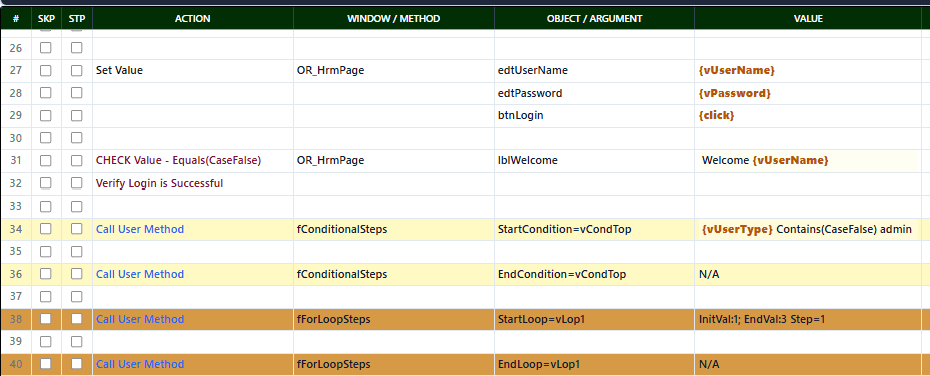The height and width of the screenshot is (376, 930).
Task: Click the '{vPassword}' value cell
Action: point(808,93)
